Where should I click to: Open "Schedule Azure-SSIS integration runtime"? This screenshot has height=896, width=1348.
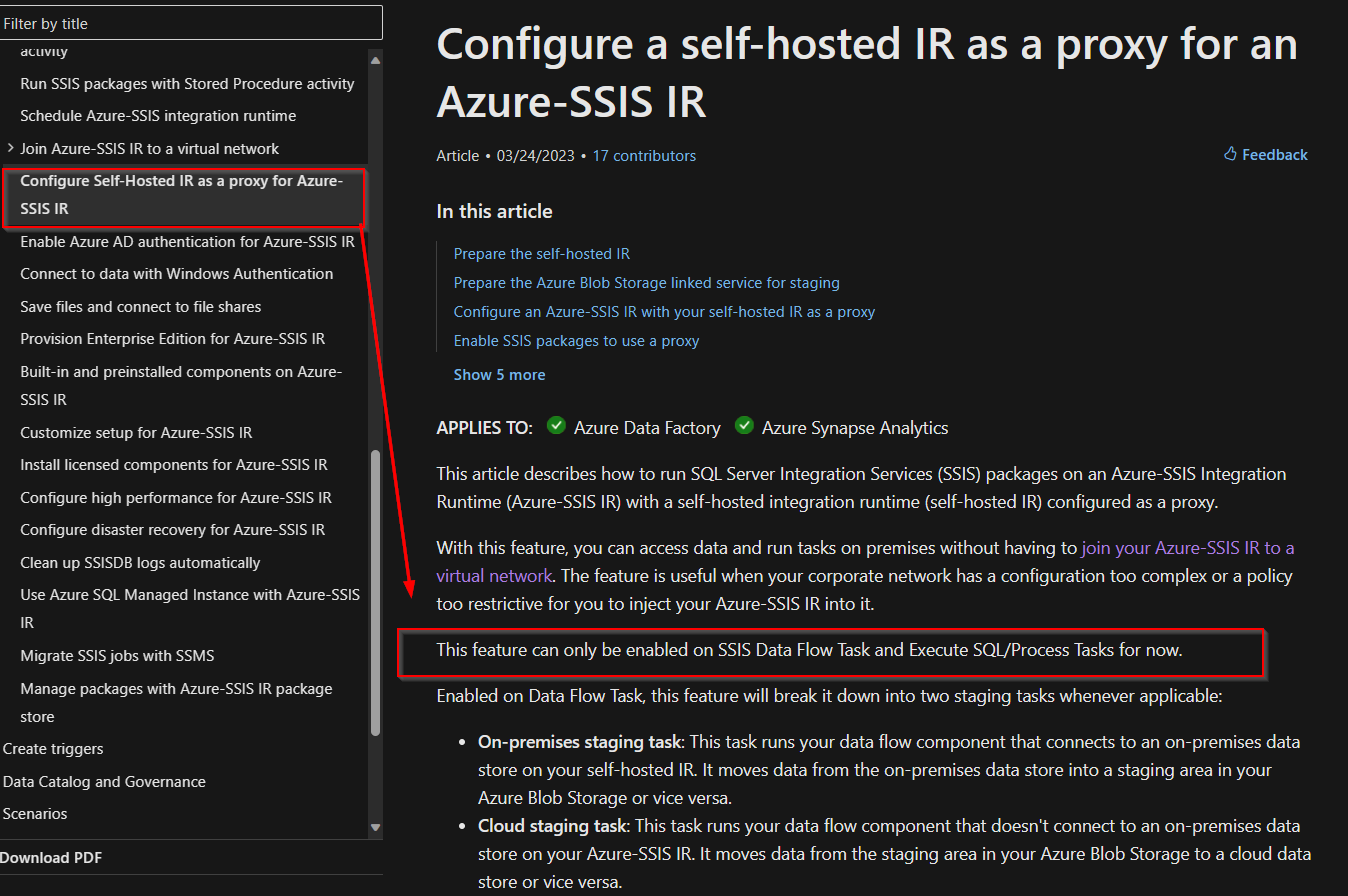tap(158, 115)
